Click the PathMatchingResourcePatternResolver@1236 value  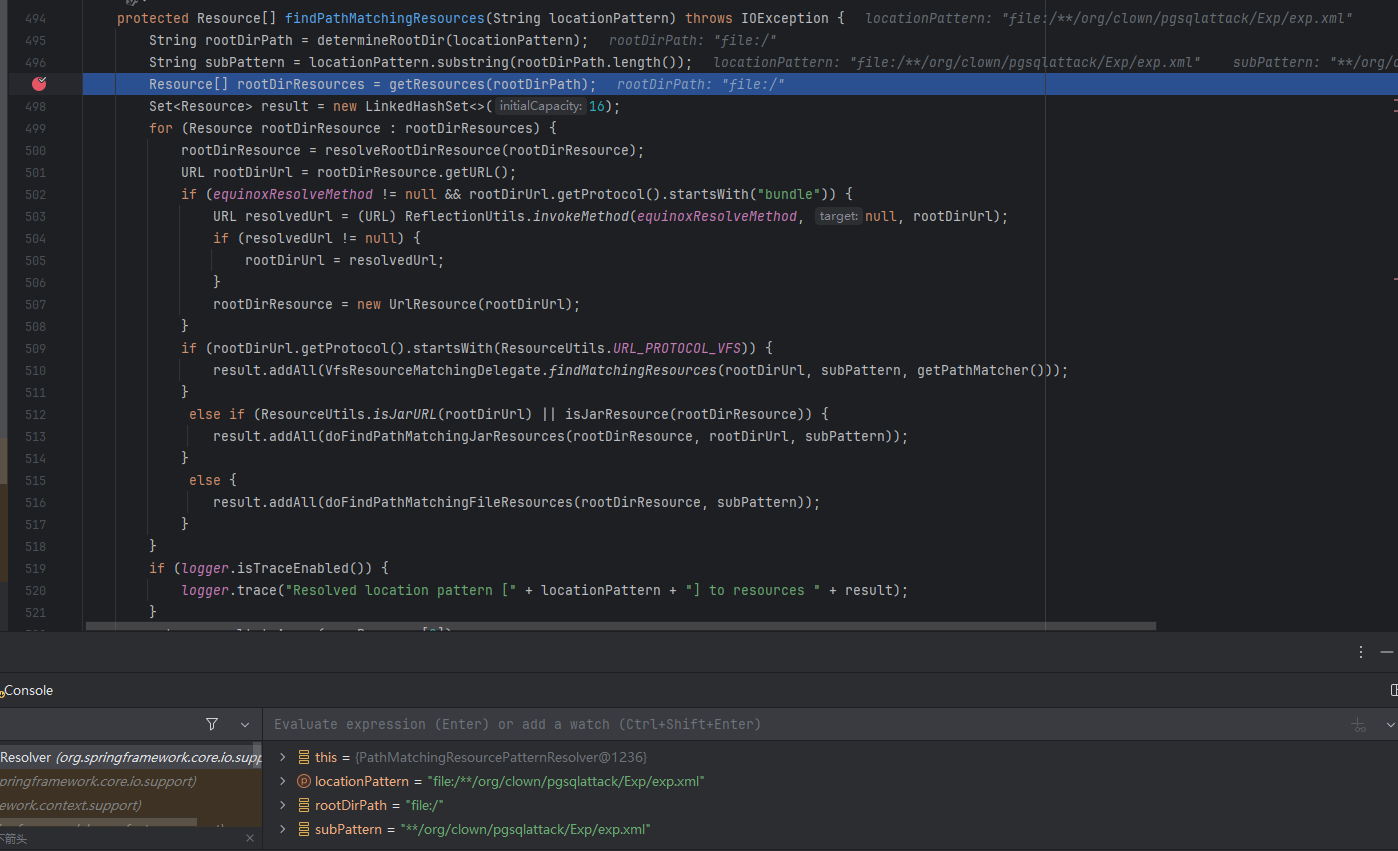(501, 757)
